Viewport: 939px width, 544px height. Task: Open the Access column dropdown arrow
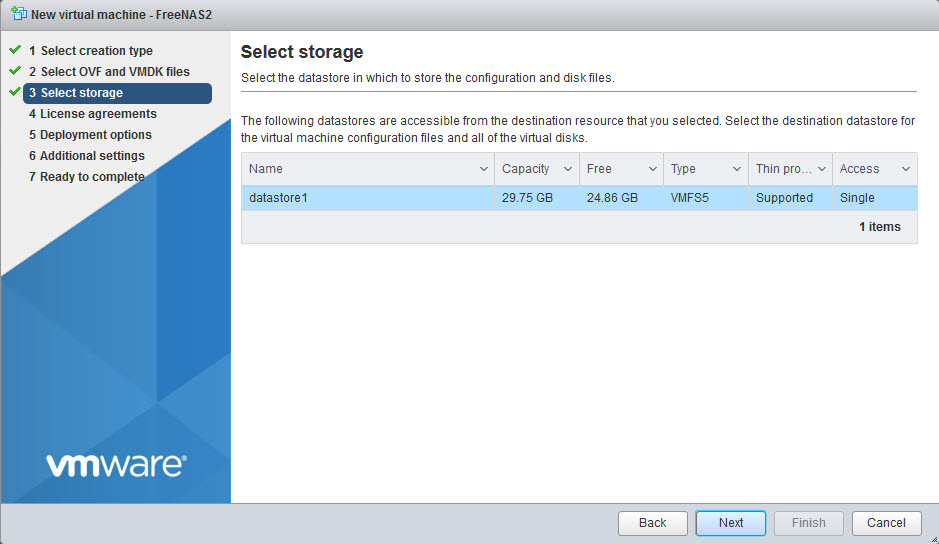905,169
